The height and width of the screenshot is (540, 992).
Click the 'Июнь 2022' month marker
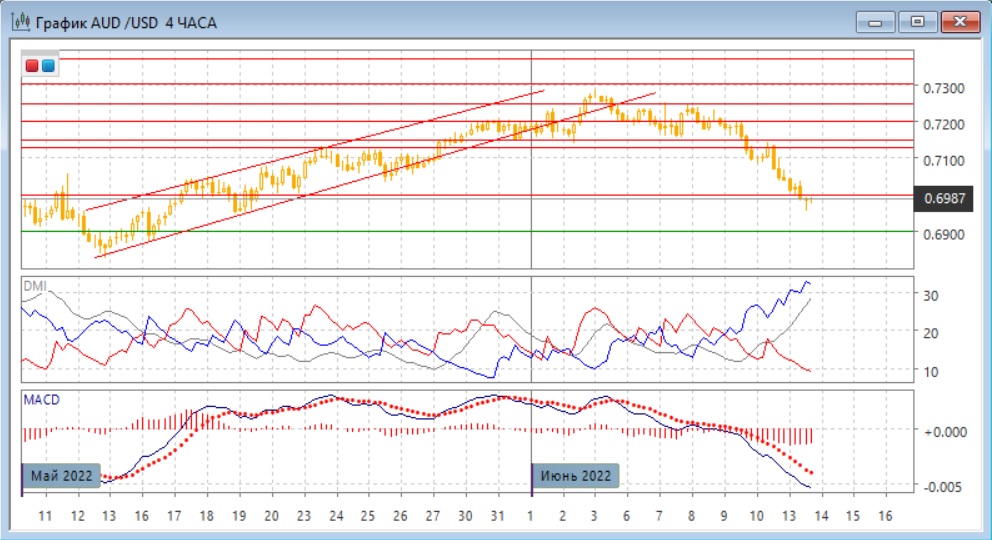576,475
